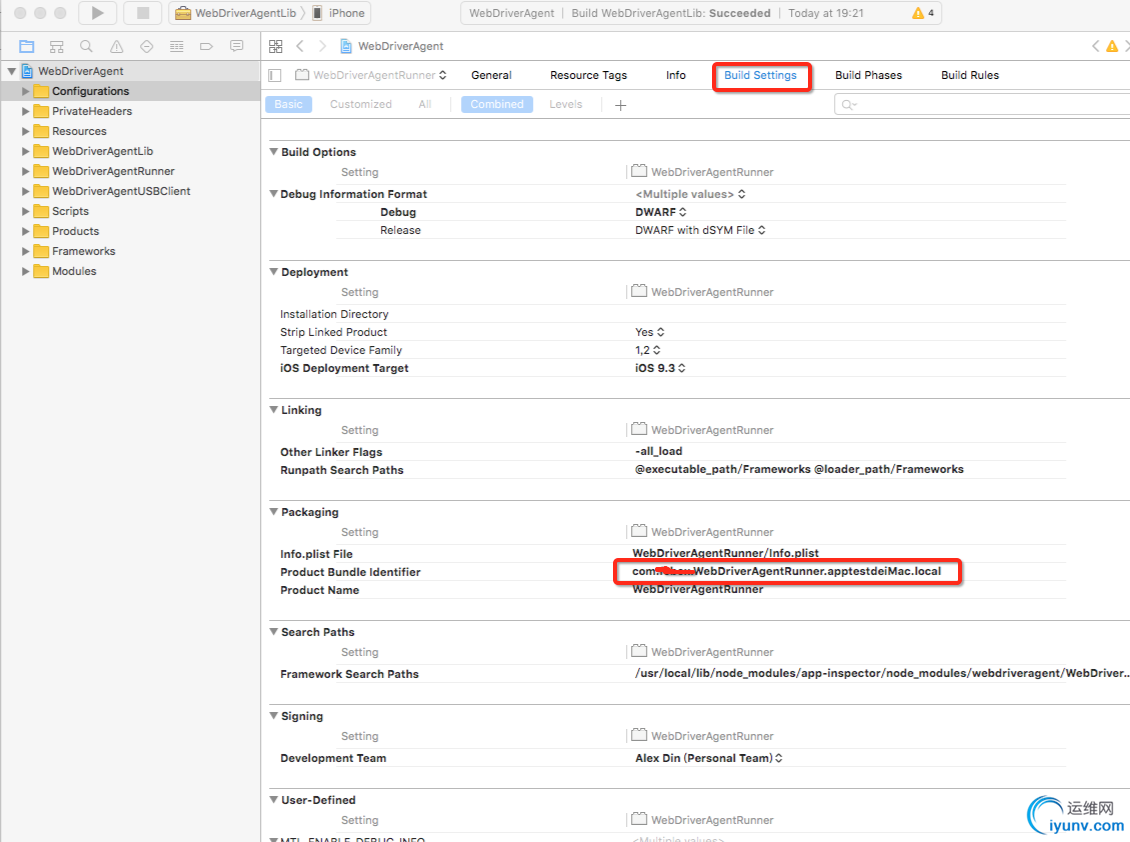This screenshot has width=1130, height=842.
Task: Collapse the Packaging section
Action: (x=274, y=512)
